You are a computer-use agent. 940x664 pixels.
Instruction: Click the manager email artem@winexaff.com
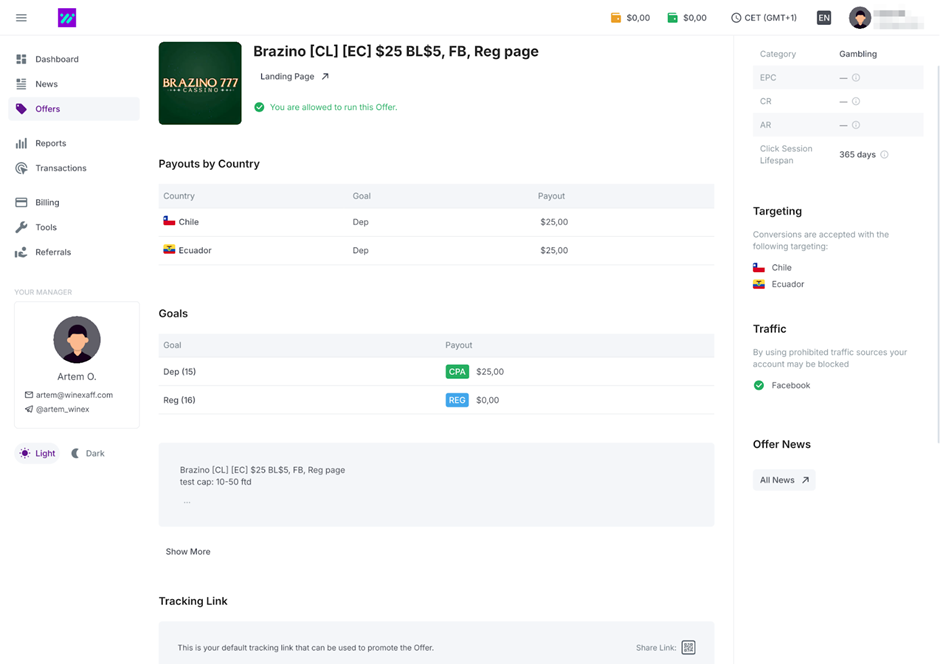(74, 395)
